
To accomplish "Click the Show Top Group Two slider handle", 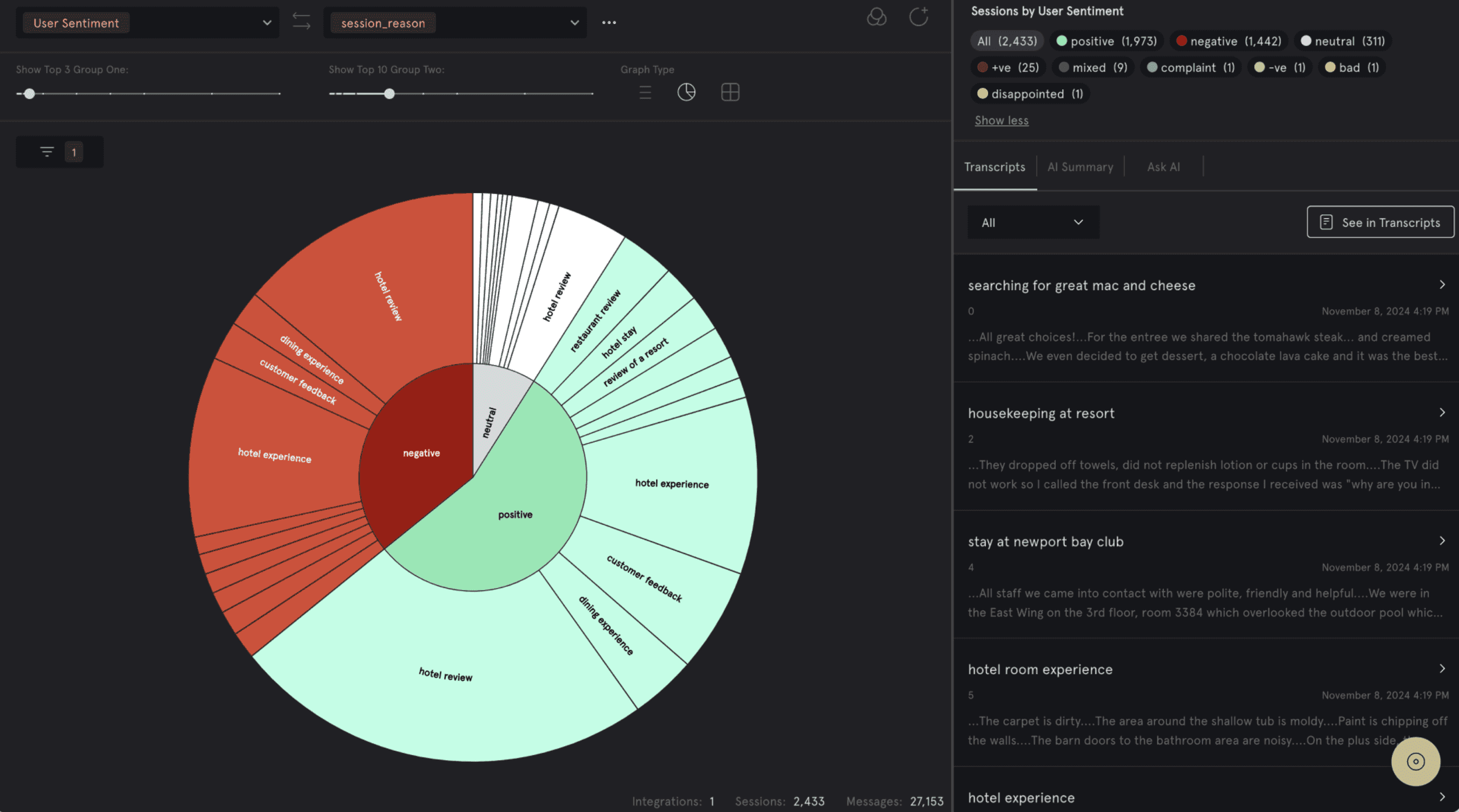I will (x=389, y=94).
